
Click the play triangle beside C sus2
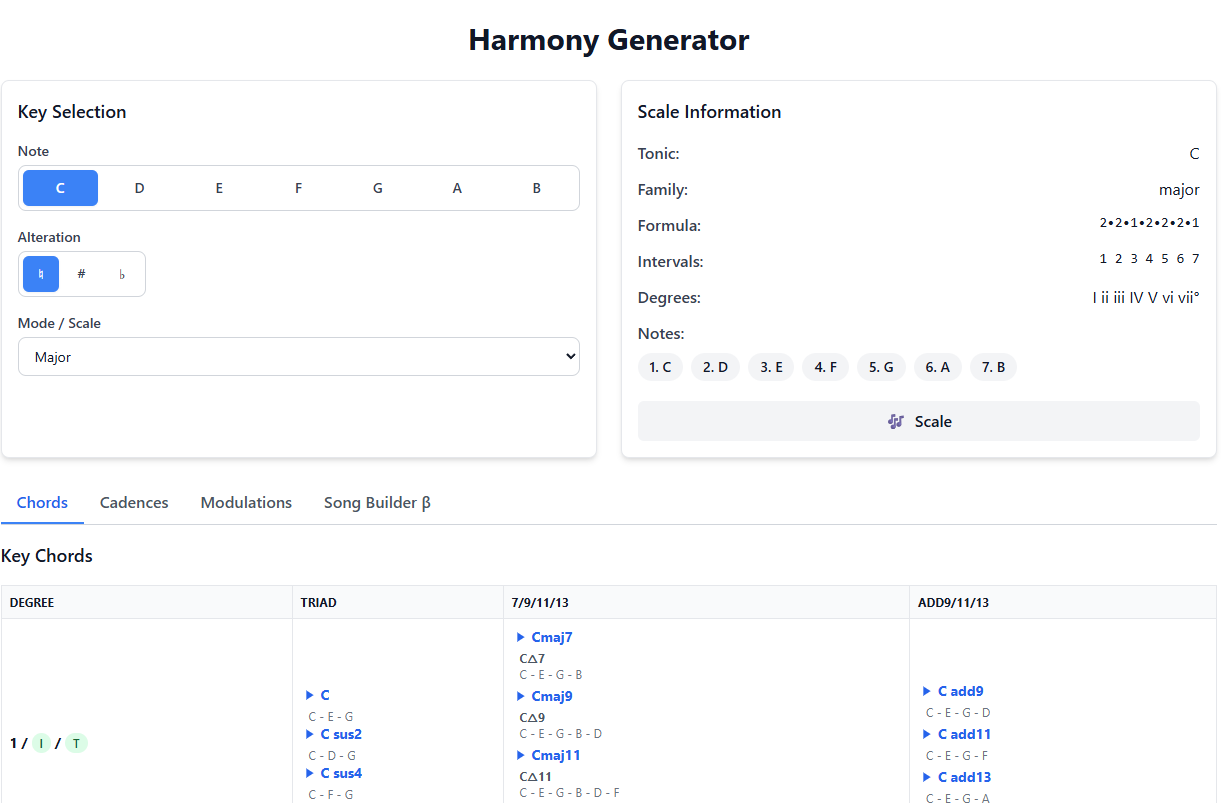coord(310,734)
